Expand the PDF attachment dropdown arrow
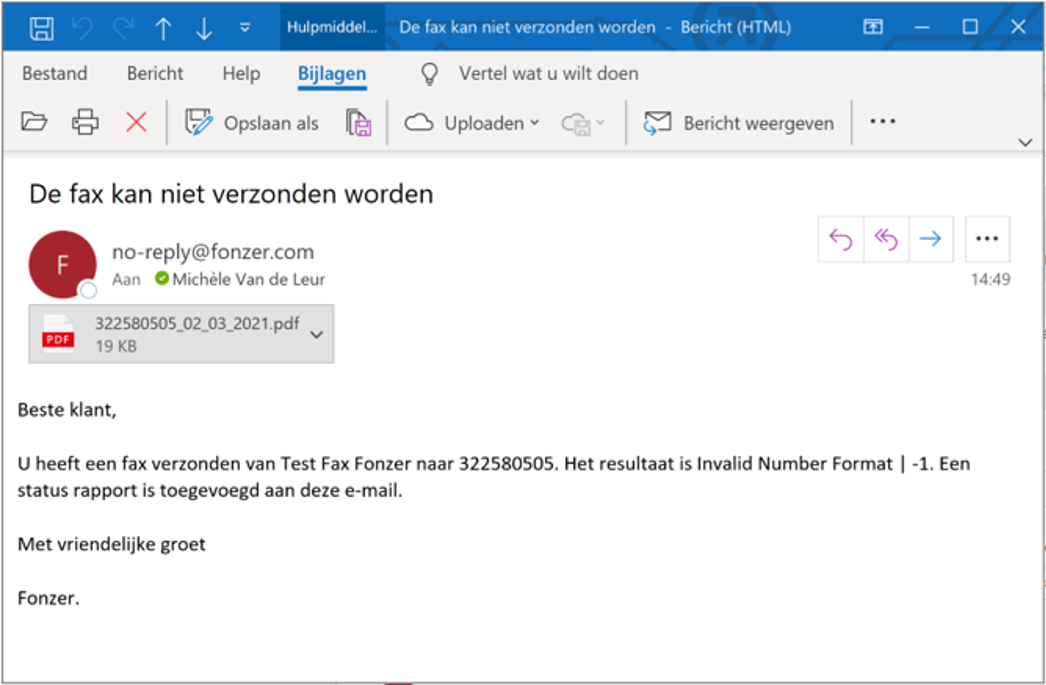The width and height of the screenshot is (1046, 685). point(317,334)
